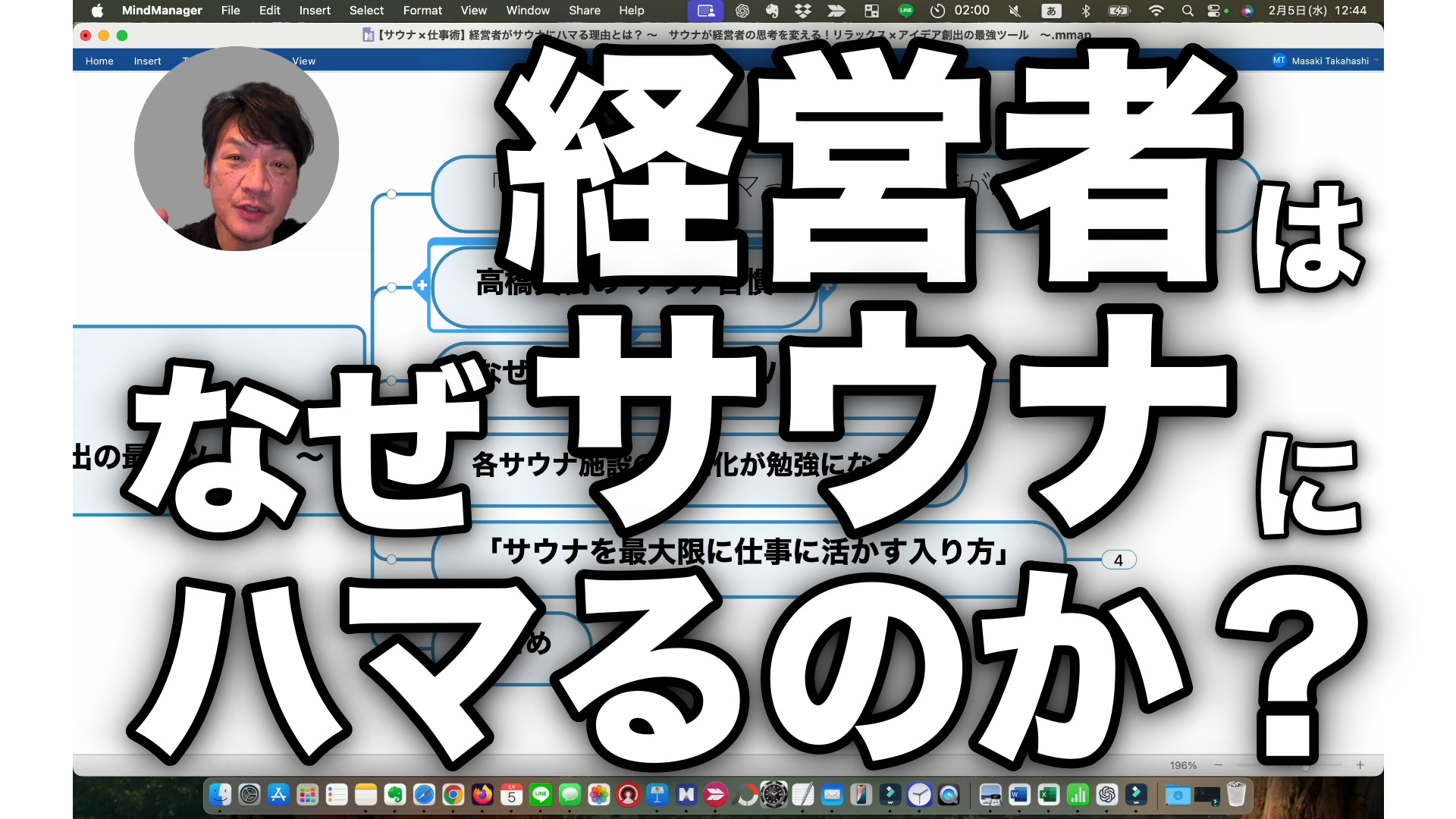The height and width of the screenshot is (819, 1456).
Task: Select the 「サウナを最大限に仕事に活かす入り方」 topic
Action: coord(747,552)
